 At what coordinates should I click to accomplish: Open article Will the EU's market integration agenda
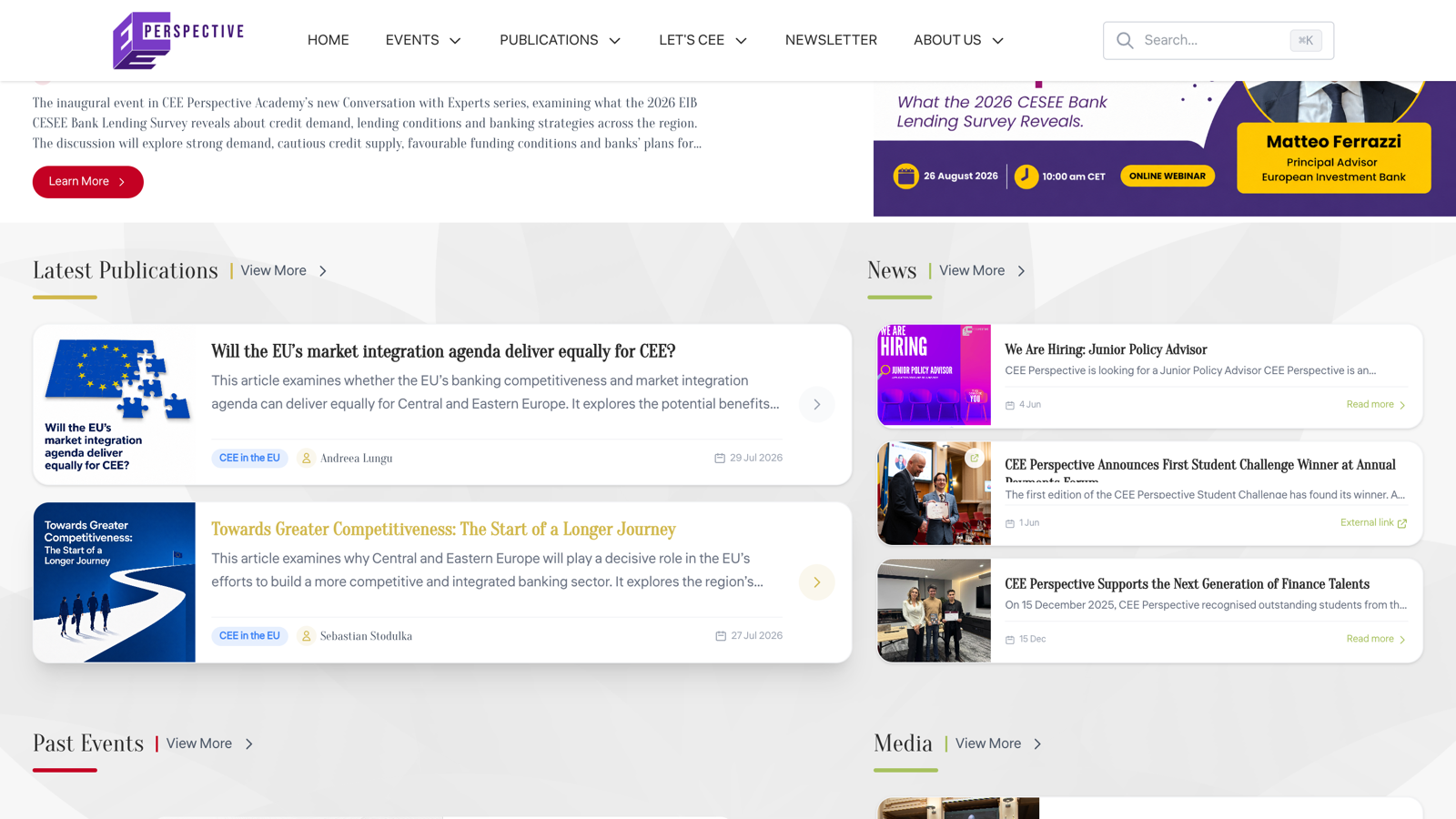pos(443,351)
